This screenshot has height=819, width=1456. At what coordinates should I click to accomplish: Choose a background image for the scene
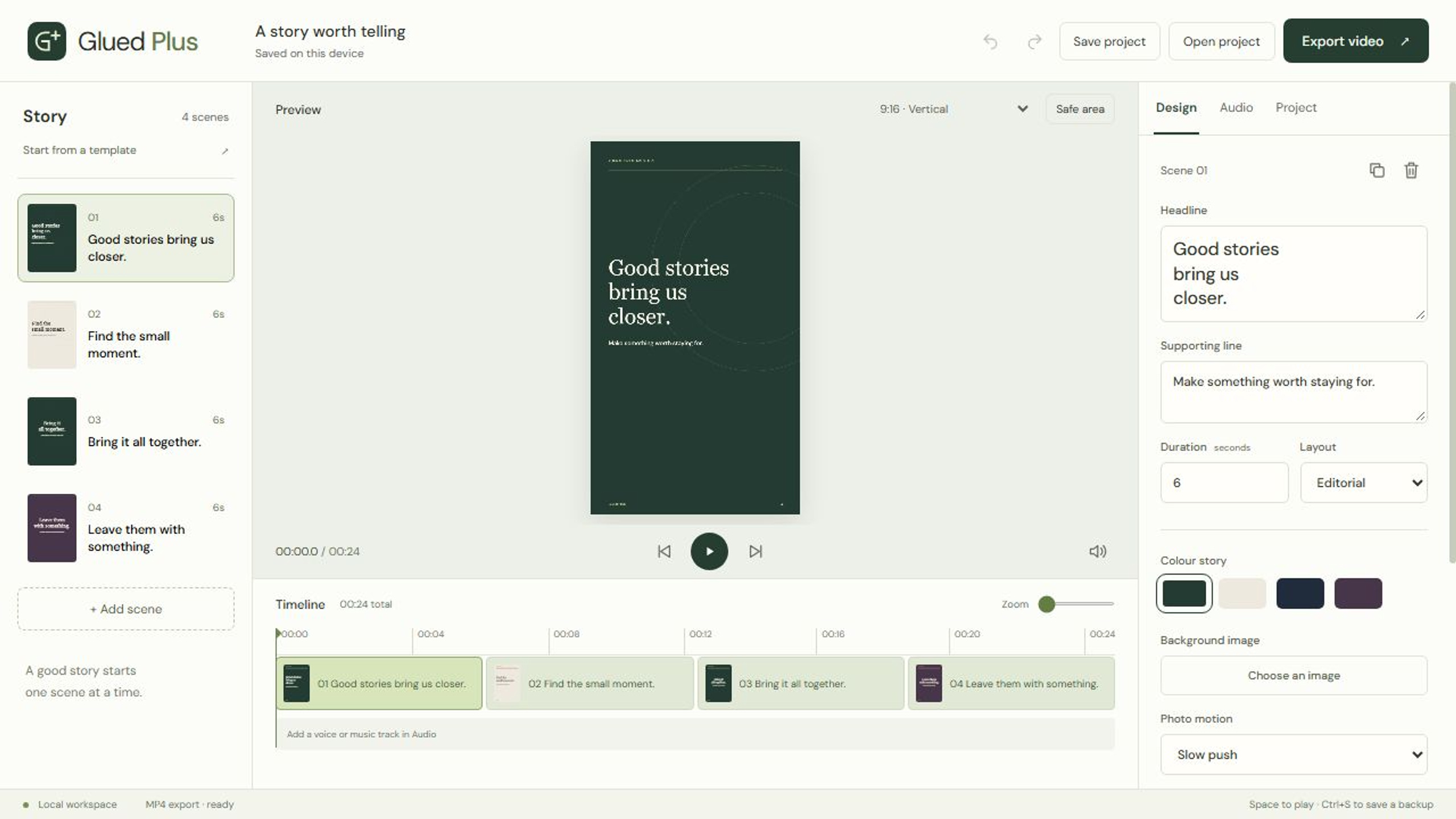pyautogui.click(x=1293, y=675)
